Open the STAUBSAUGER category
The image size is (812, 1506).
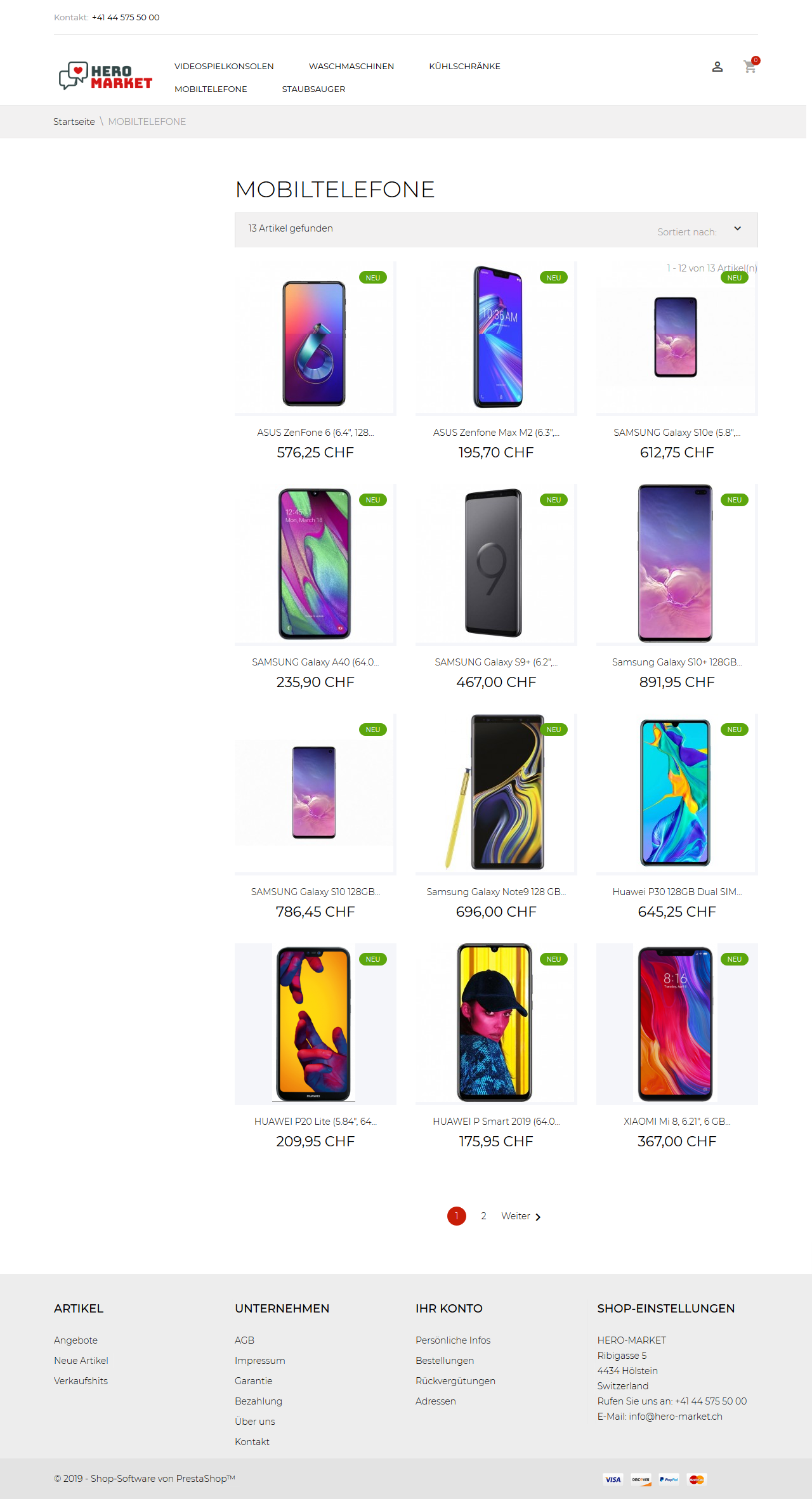pyautogui.click(x=313, y=89)
